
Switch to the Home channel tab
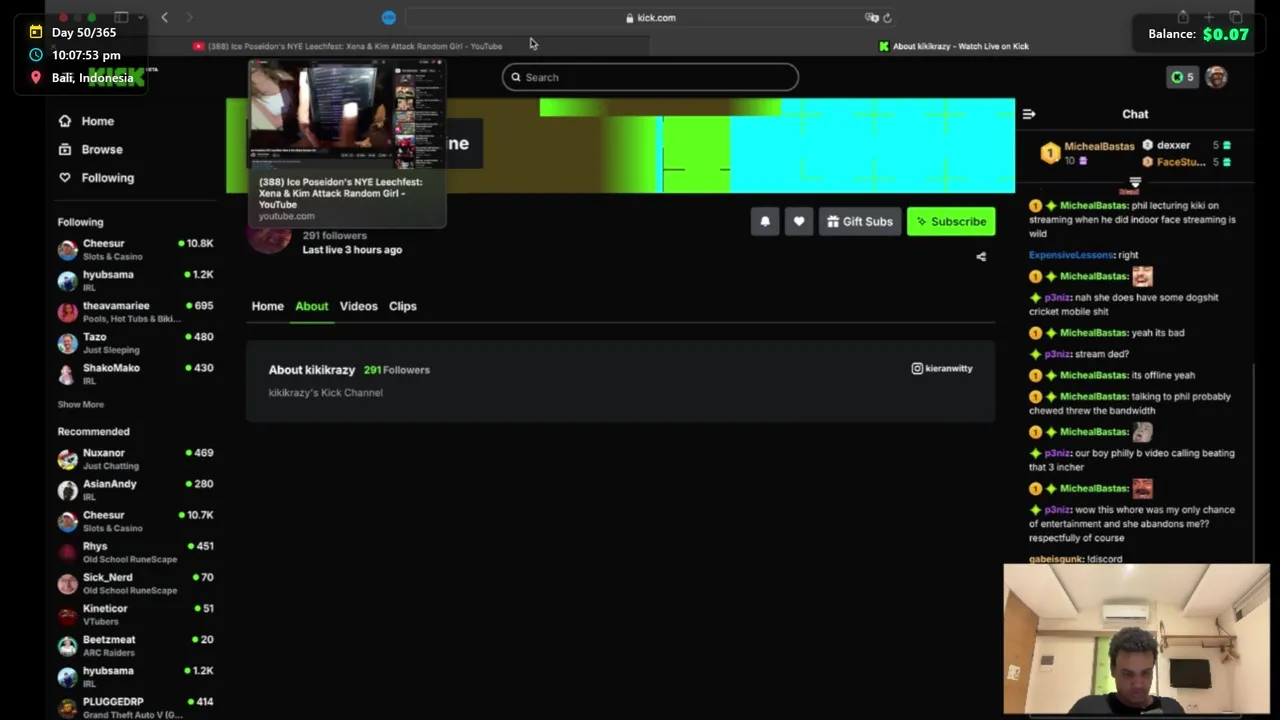267,306
